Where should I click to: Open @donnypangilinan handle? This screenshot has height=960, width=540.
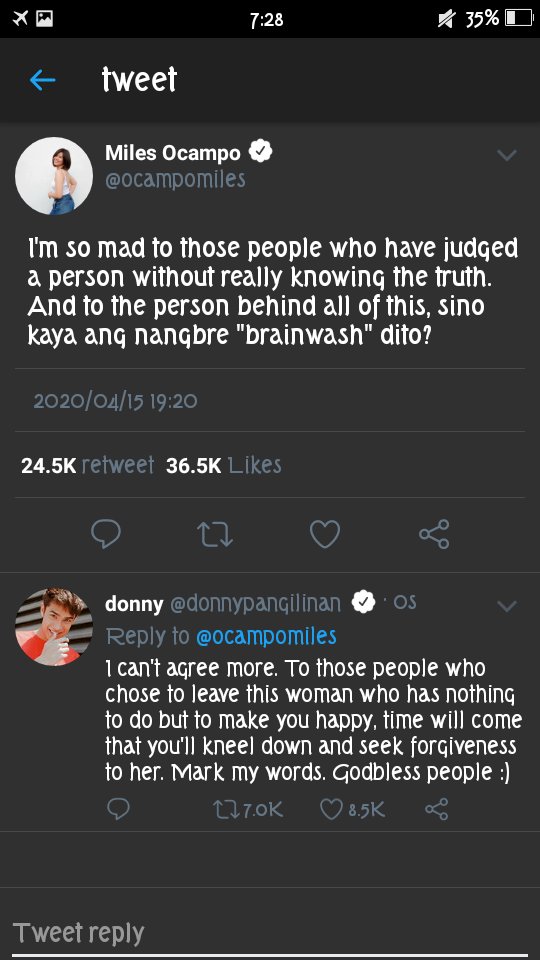(x=255, y=604)
